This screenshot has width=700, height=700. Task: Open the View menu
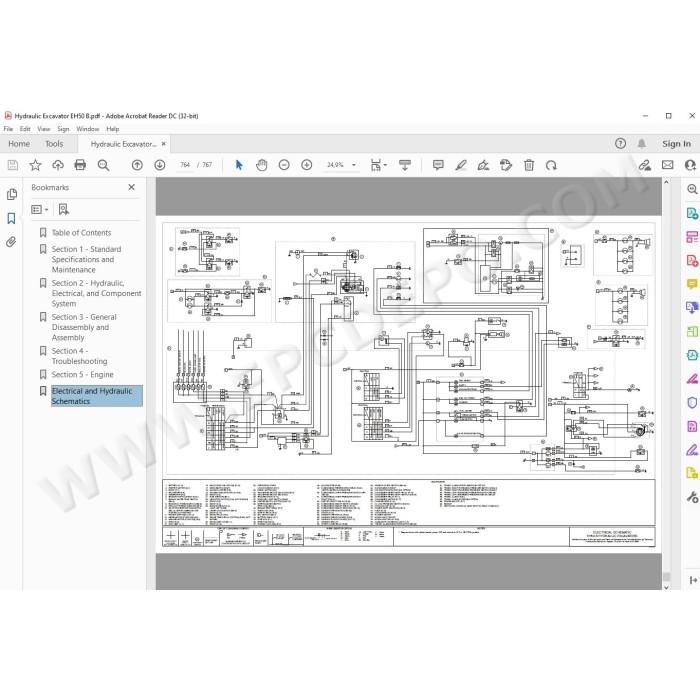click(44, 129)
